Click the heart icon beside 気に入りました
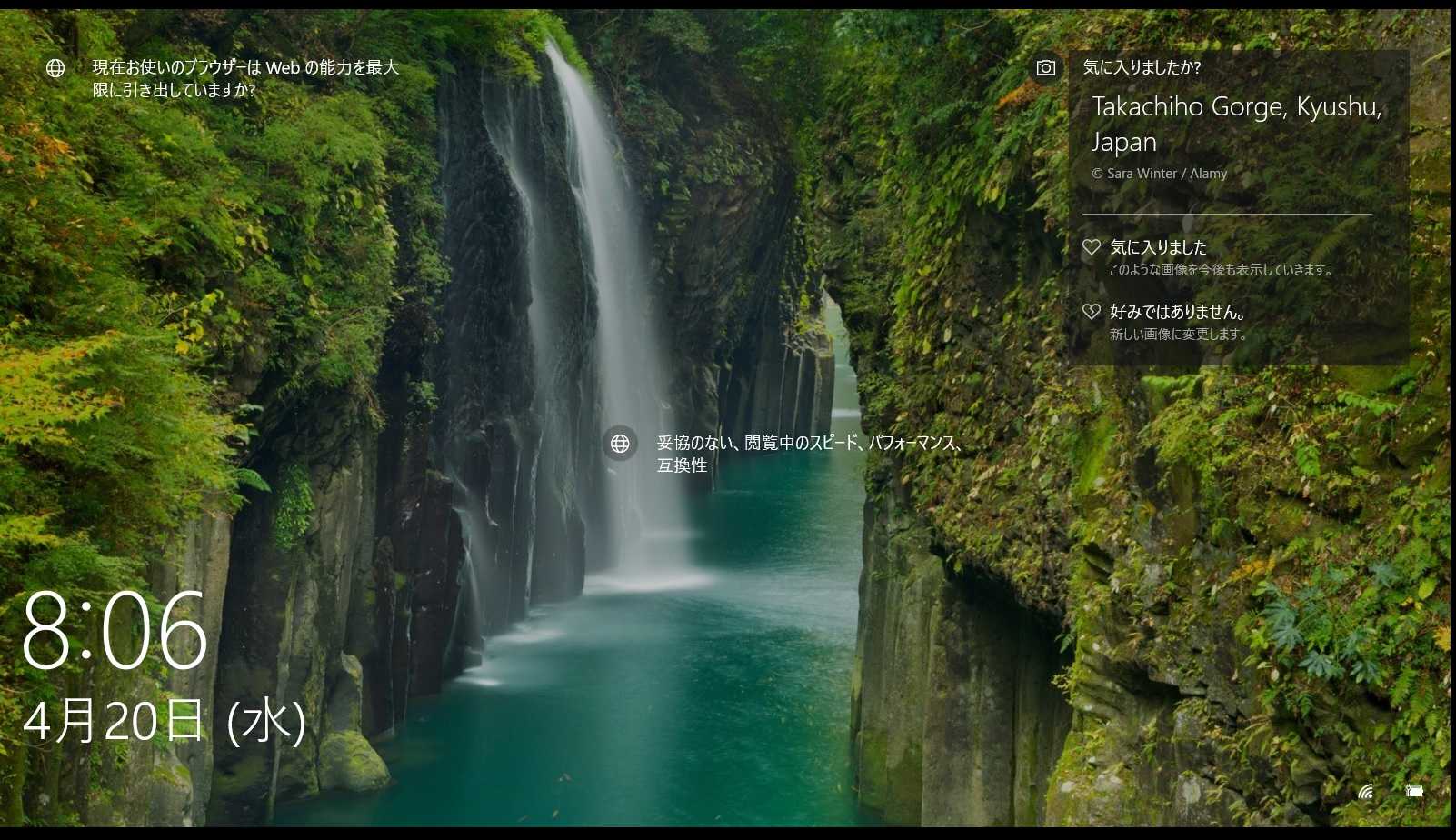The width and height of the screenshot is (1456, 840). (1092, 247)
